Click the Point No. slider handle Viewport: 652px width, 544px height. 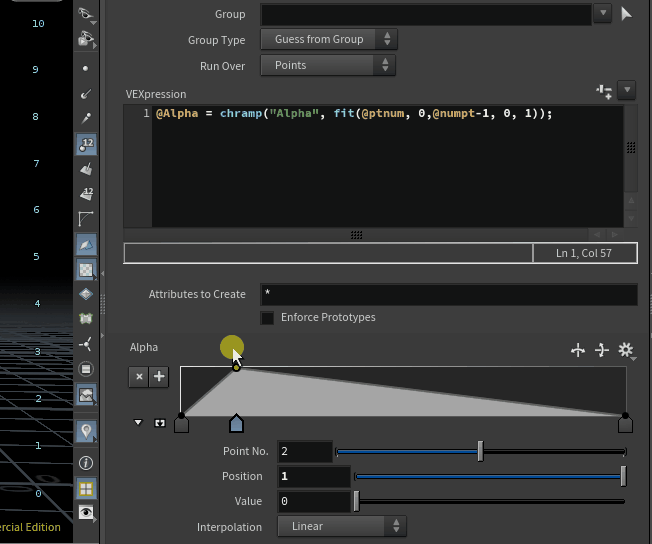click(480, 452)
